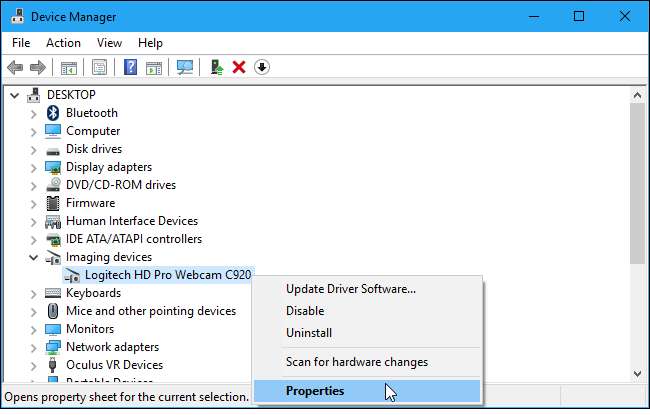This screenshot has height=415, width=650.
Task: Choose Properties from the context menu
Action: (x=367, y=391)
